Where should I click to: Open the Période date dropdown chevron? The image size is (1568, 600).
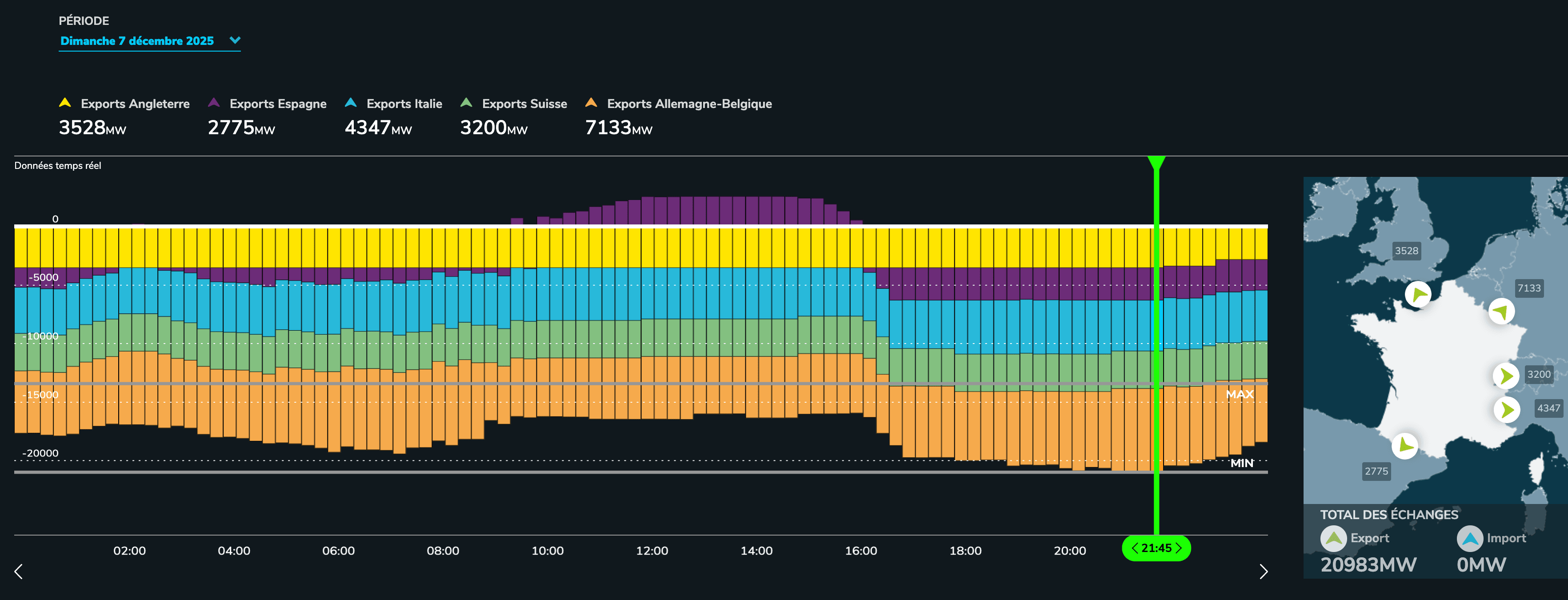coord(235,40)
